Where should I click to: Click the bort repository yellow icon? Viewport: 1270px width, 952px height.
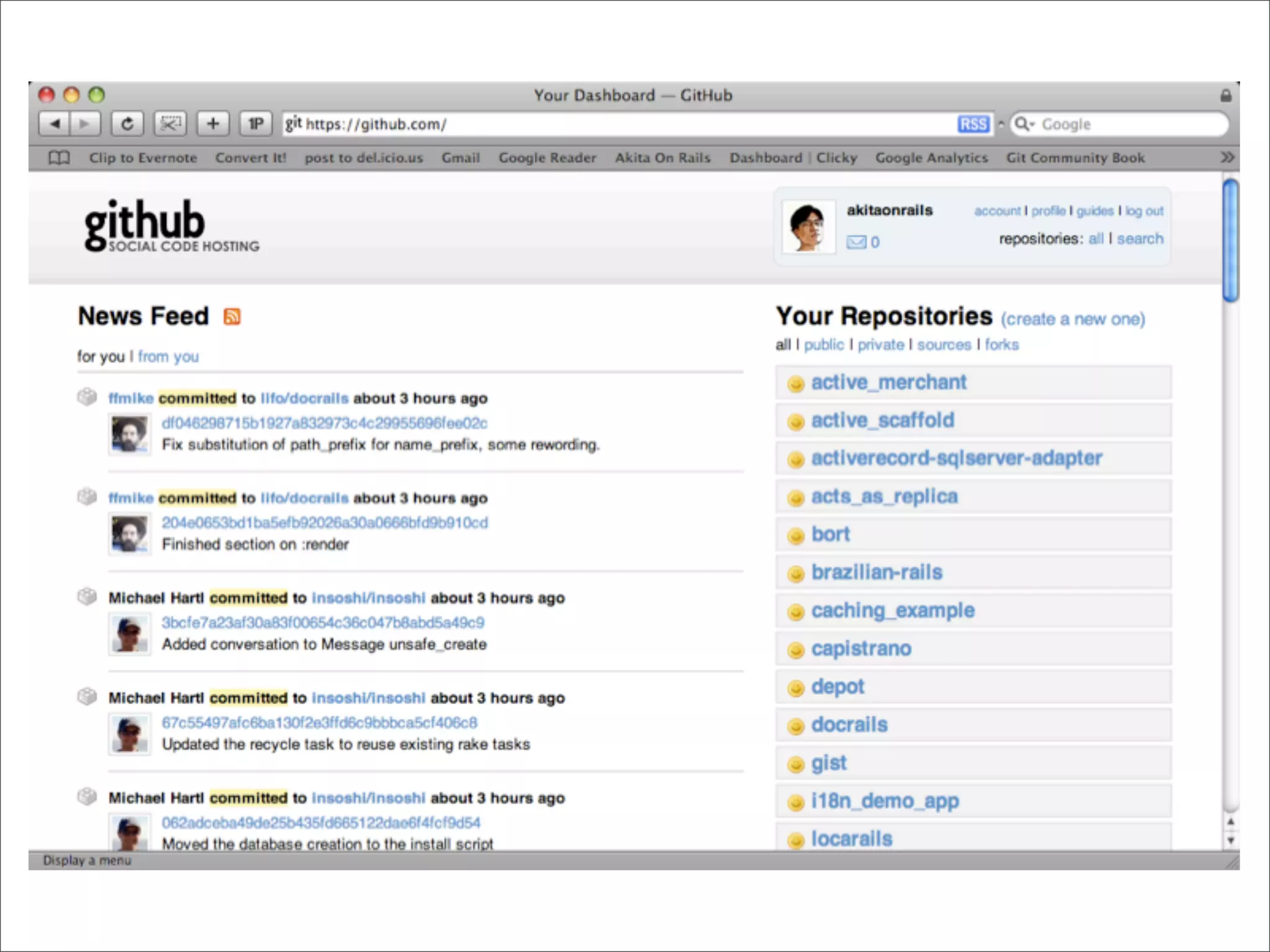(796, 535)
